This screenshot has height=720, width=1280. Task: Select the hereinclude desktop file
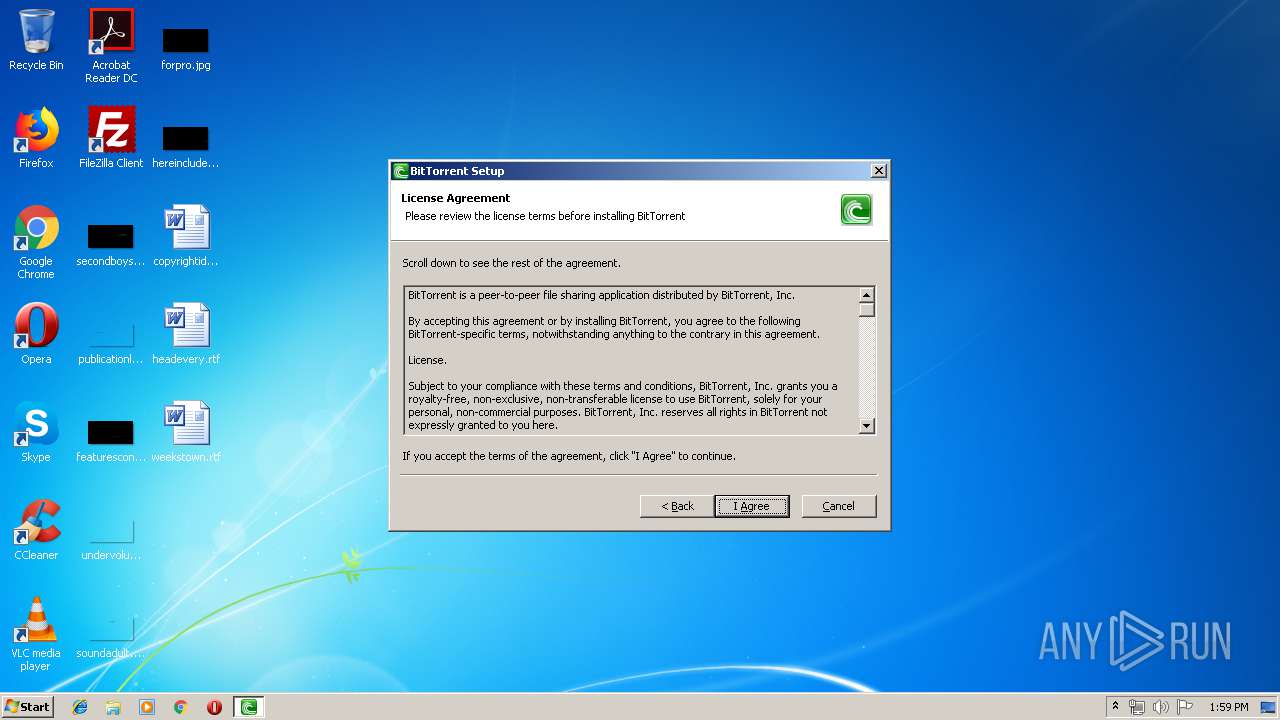(x=185, y=146)
